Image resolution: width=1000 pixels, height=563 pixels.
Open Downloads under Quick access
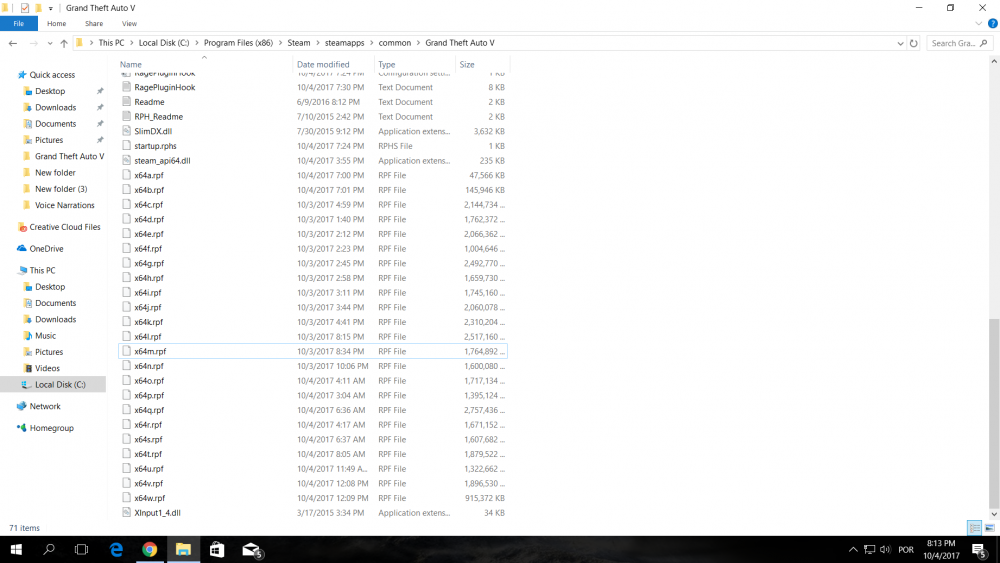click(x=55, y=107)
